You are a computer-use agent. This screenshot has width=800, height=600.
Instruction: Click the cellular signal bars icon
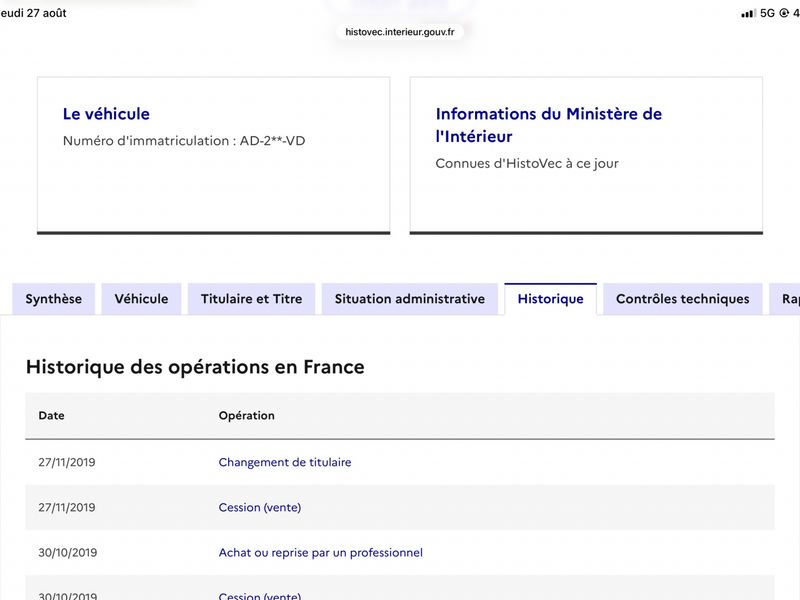tap(748, 14)
